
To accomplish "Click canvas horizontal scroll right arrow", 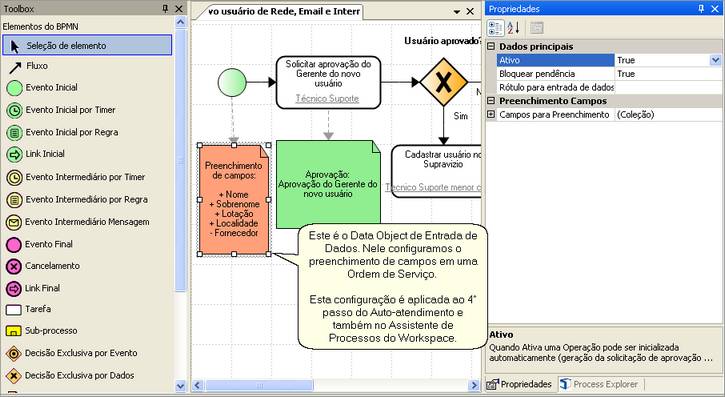I will pyautogui.click(x=474, y=385).
